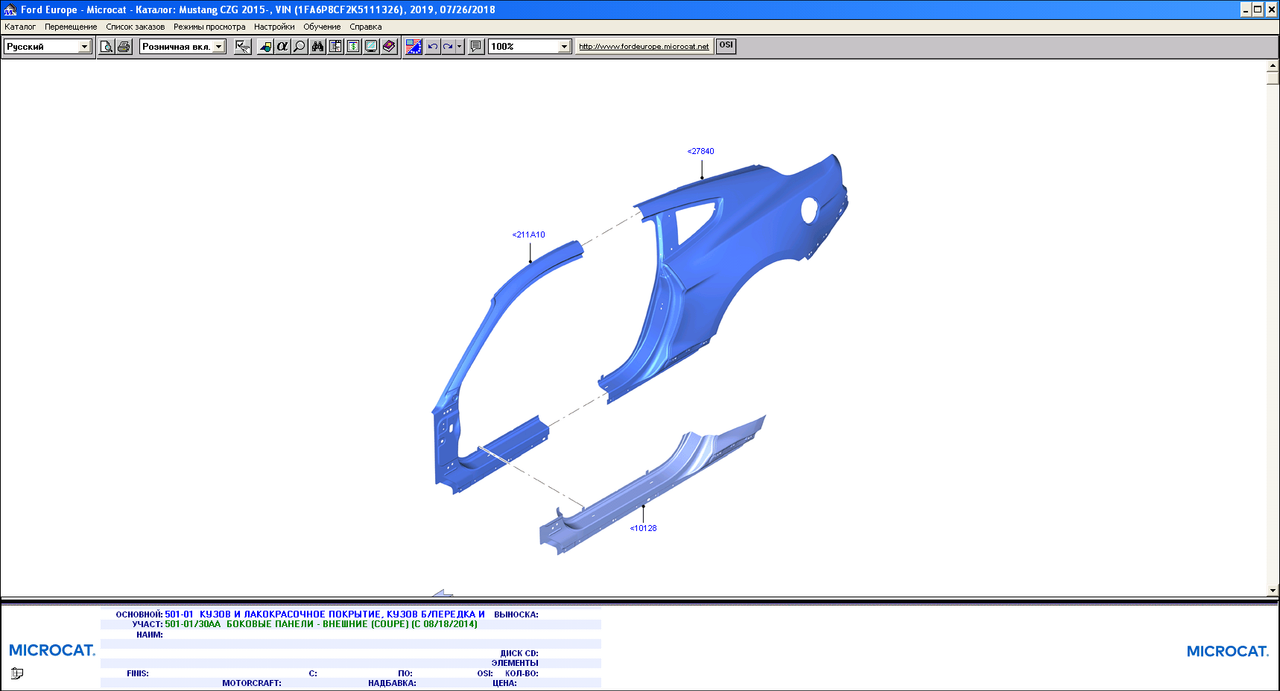
Task: Select part callout 211A10
Action: pos(528,234)
